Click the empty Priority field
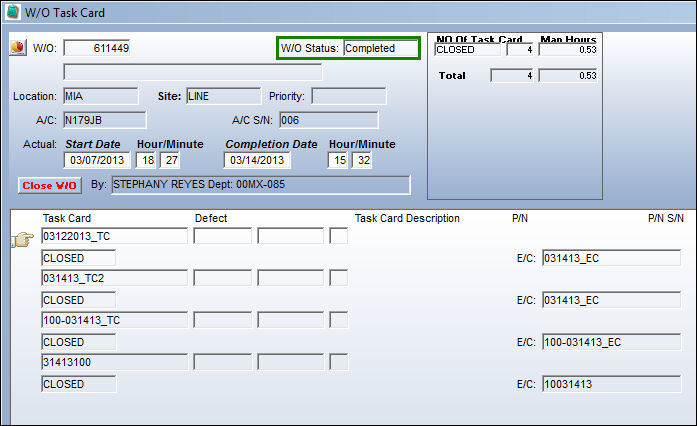Viewport: 697px width, 426px height. 349,96
